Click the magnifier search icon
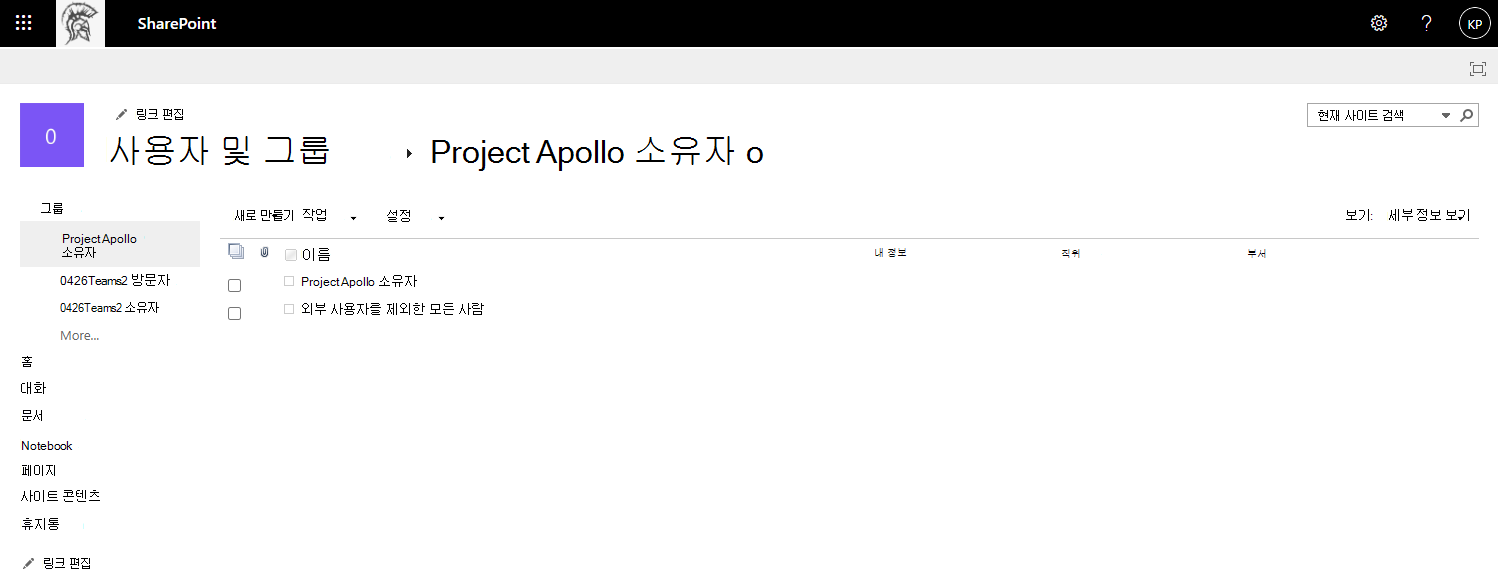 point(1467,115)
